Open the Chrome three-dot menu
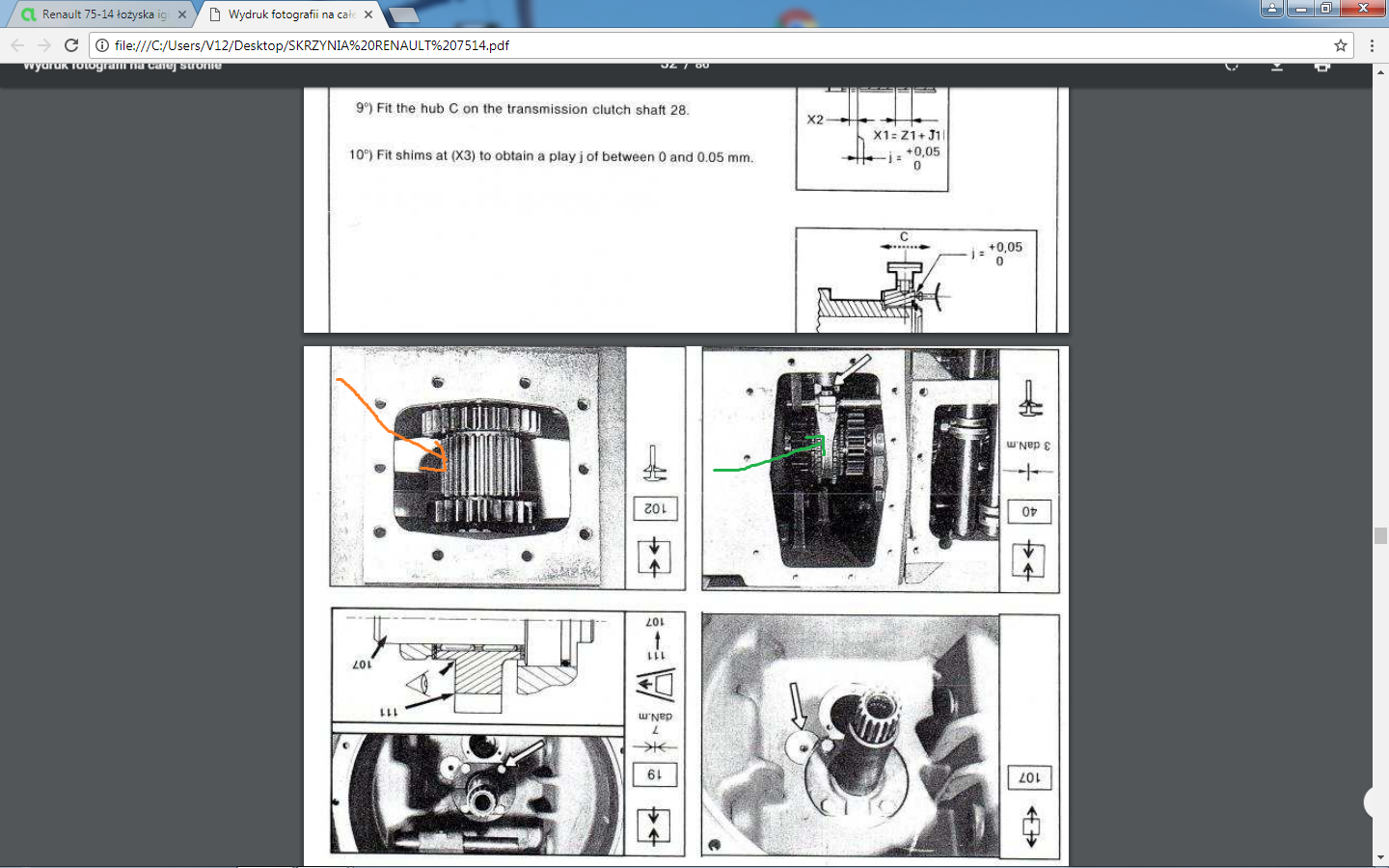This screenshot has height=868, width=1389. pyautogui.click(x=1372, y=45)
